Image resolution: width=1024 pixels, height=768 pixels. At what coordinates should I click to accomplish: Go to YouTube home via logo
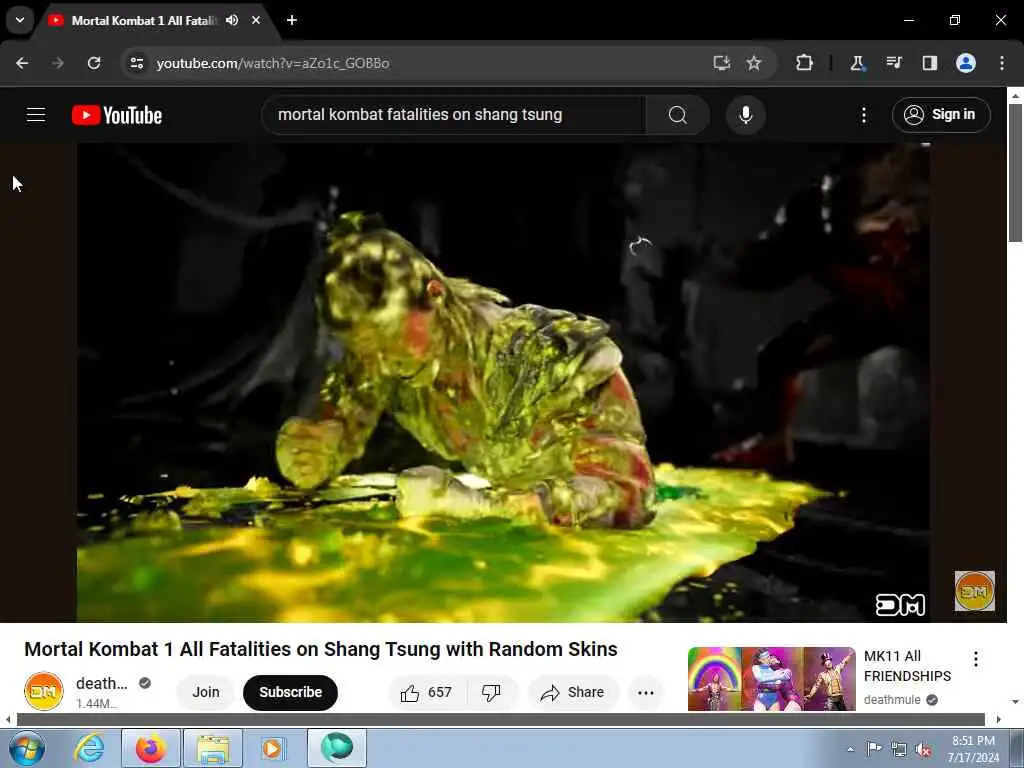tap(117, 115)
